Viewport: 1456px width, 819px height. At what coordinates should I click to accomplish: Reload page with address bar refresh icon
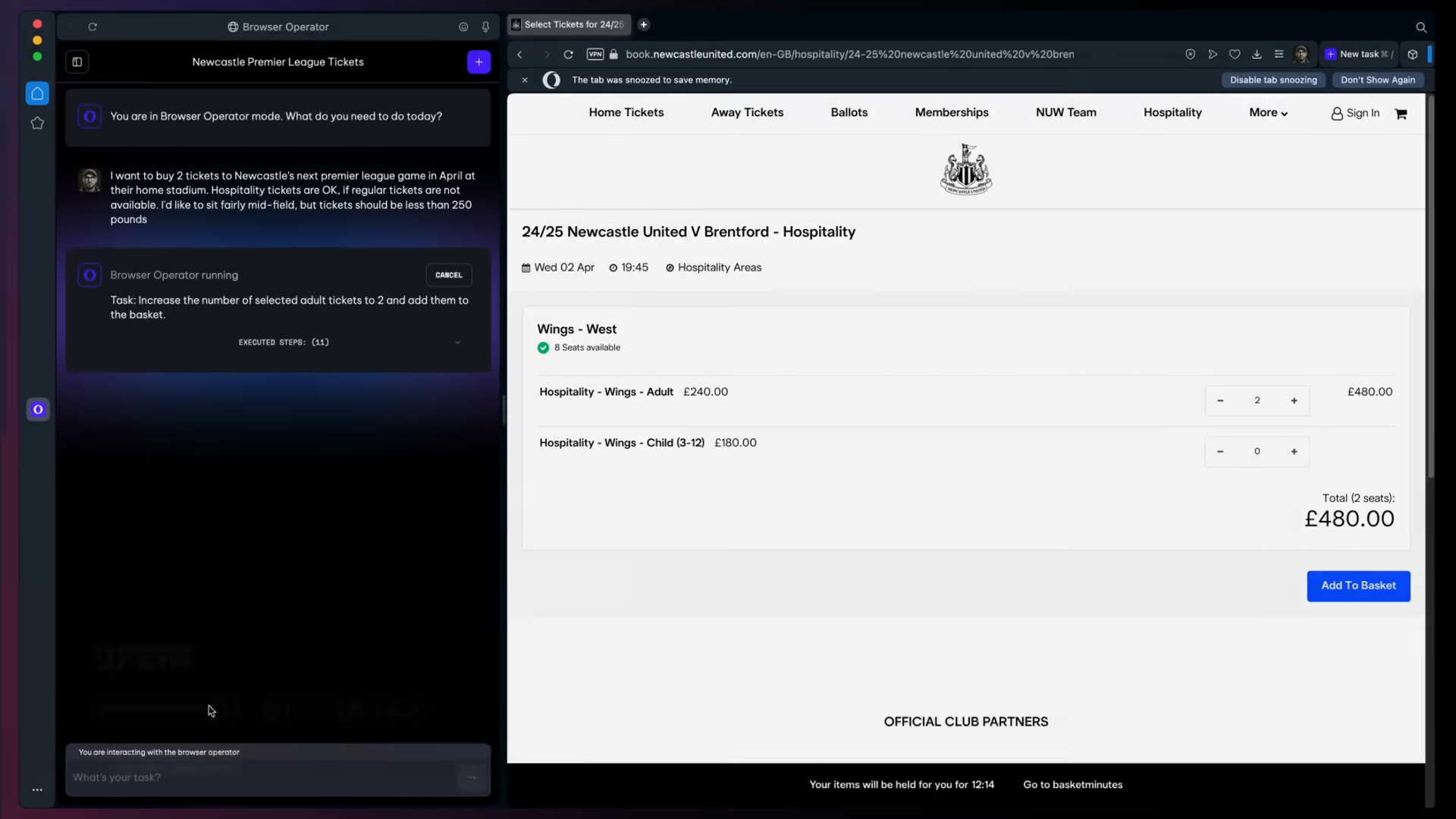tap(568, 55)
